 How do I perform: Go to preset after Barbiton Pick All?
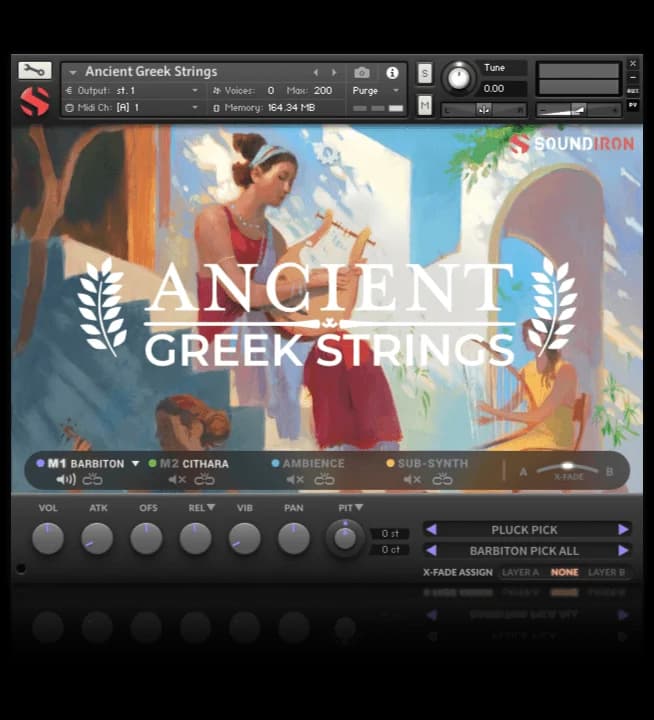click(x=623, y=550)
